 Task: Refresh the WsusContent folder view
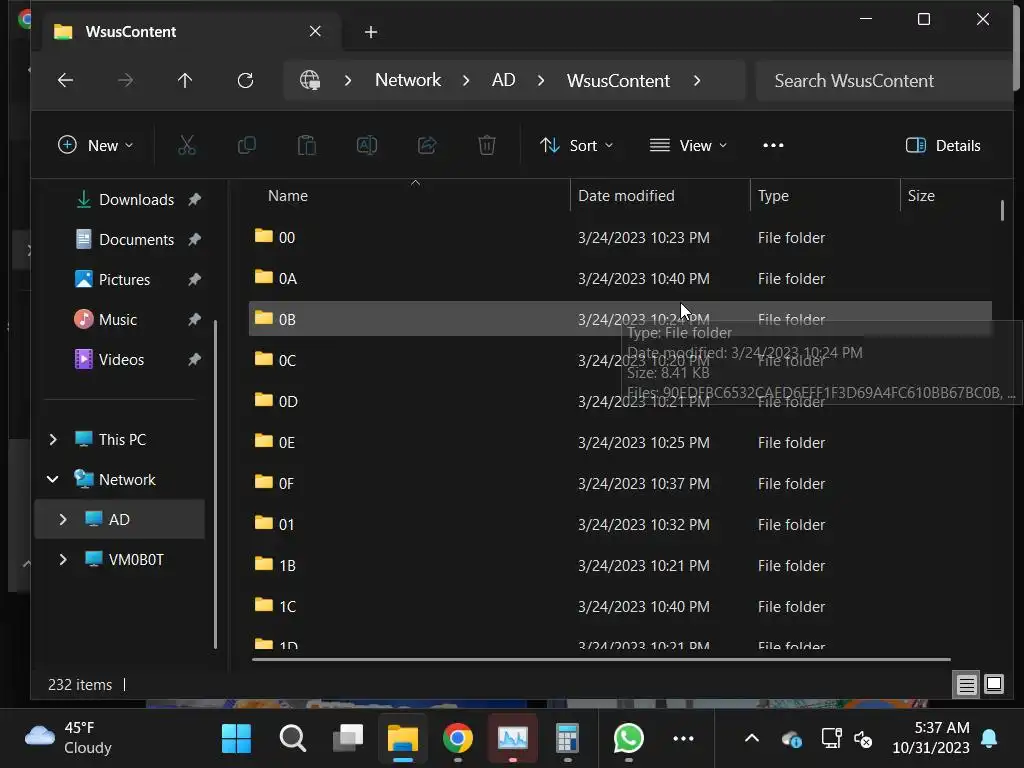[246, 80]
